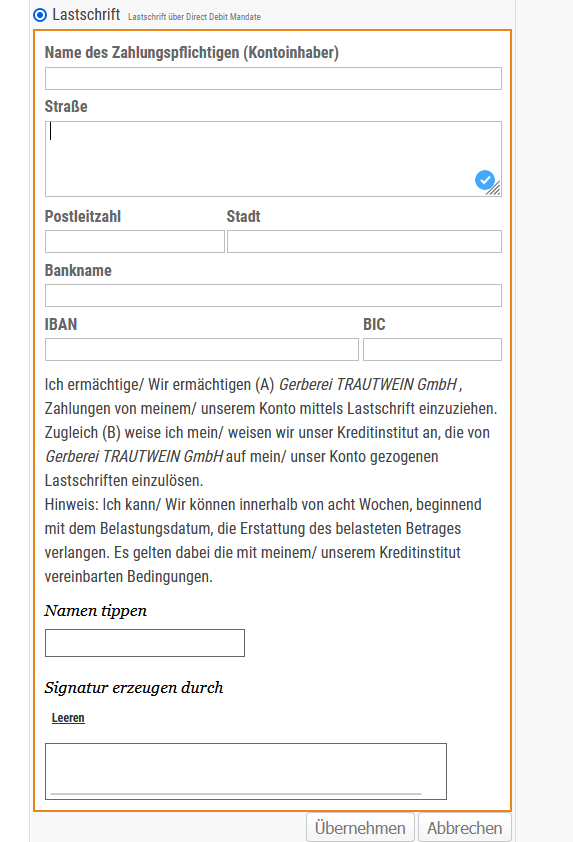
Task: Click the Namen tippen signature name field
Action: click(145, 643)
